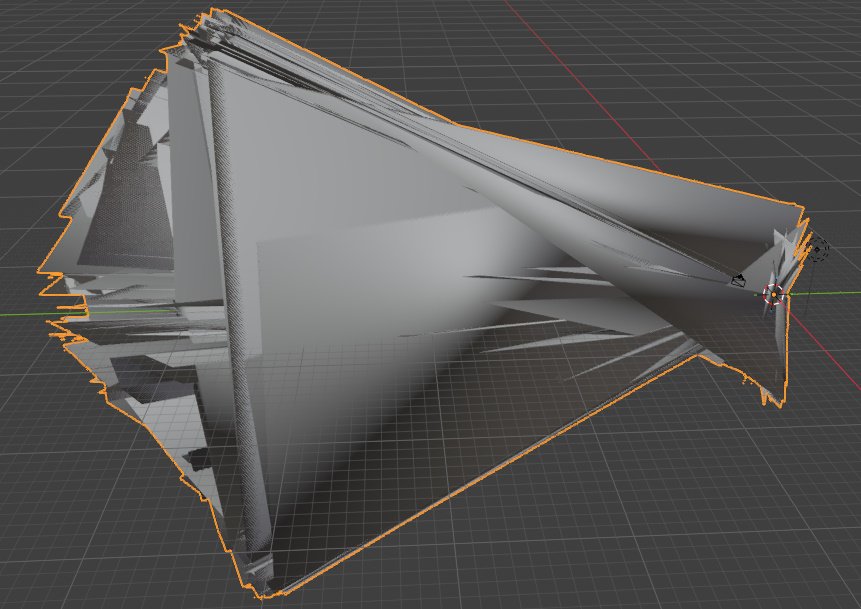The height and width of the screenshot is (609, 861).
Task: Click the far-left pointed corner of the mesh
Action: click(x=42, y=271)
